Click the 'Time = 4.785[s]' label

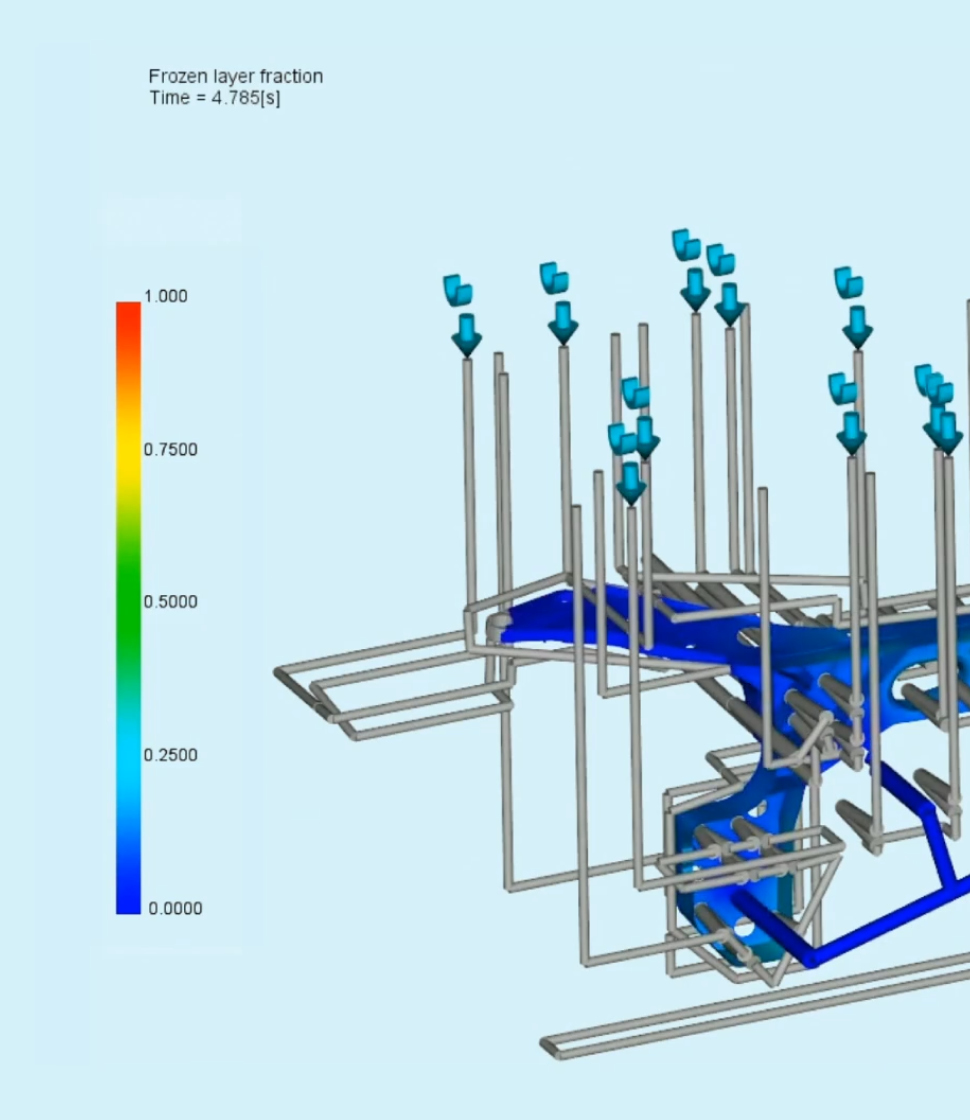[215, 98]
